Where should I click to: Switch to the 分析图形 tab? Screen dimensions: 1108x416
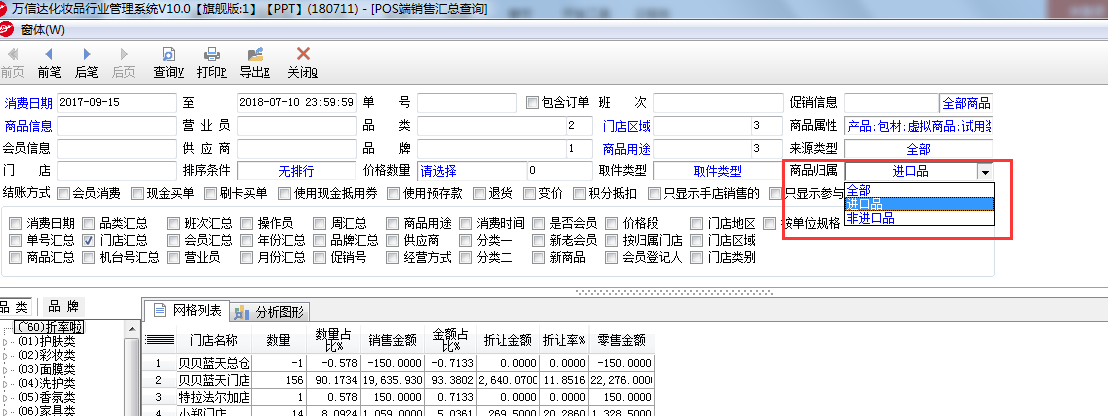271,311
